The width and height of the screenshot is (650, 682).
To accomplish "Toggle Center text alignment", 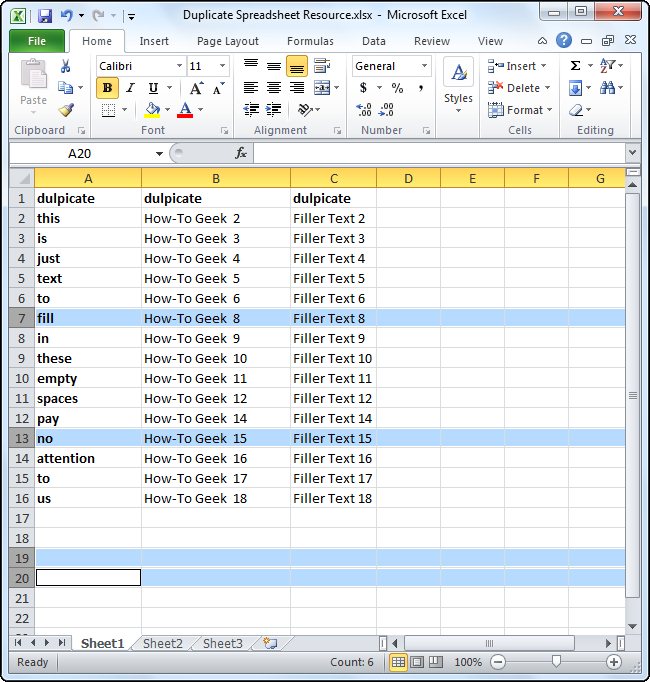I will [274, 88].
